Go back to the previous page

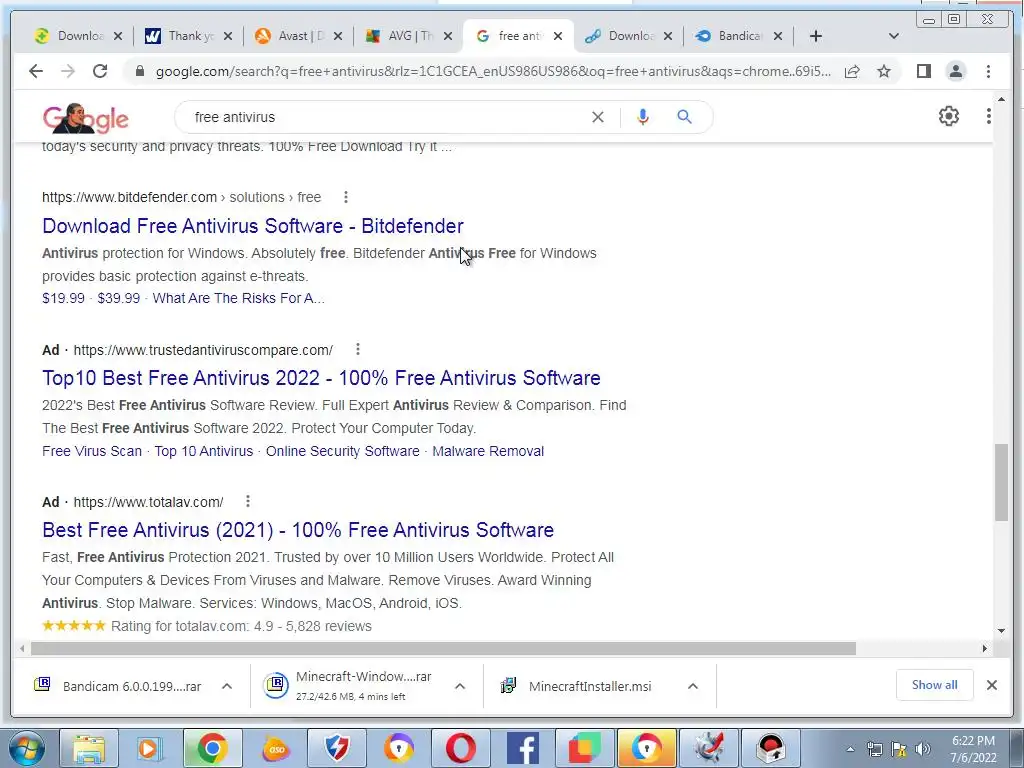tap(36, 71)
